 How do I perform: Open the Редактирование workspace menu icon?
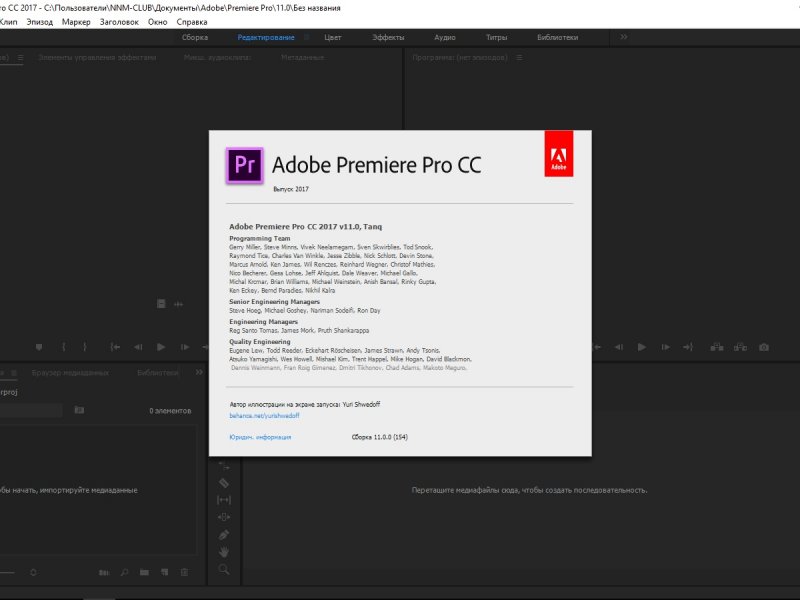(307, 37)
